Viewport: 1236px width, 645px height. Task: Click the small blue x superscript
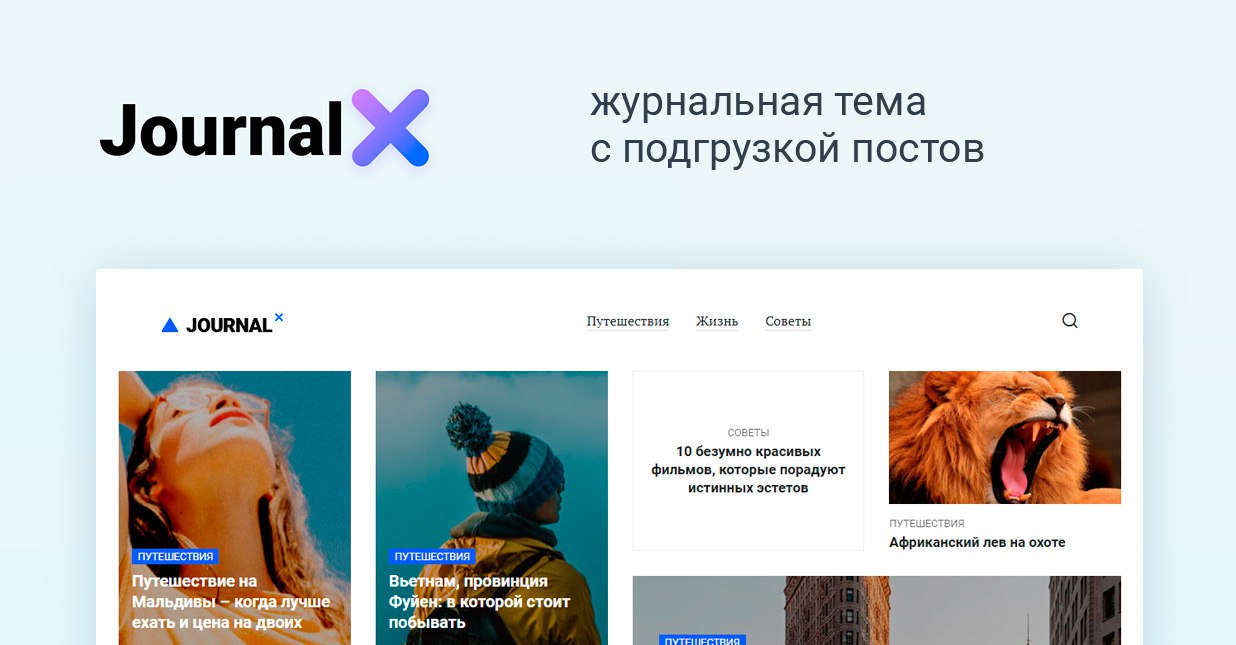coord(279,317)
